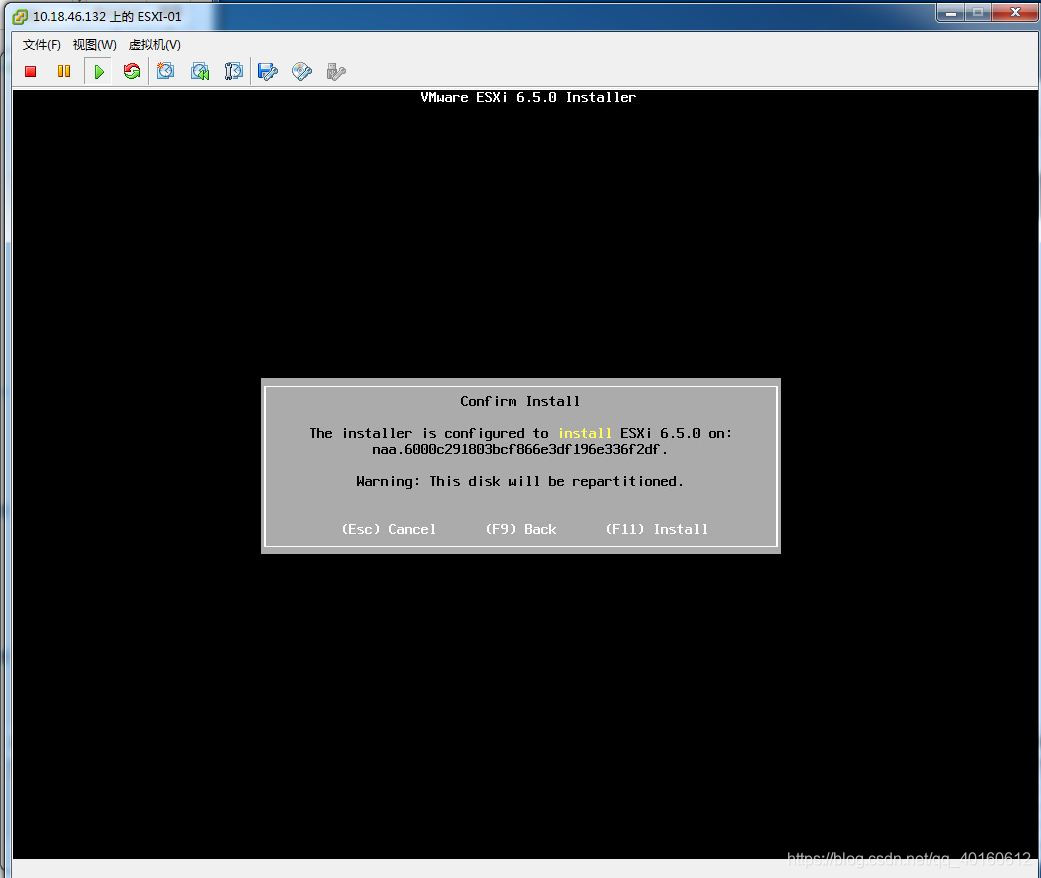
Task: Maximize the ESXI-01 console window
Action: (977, 13)
